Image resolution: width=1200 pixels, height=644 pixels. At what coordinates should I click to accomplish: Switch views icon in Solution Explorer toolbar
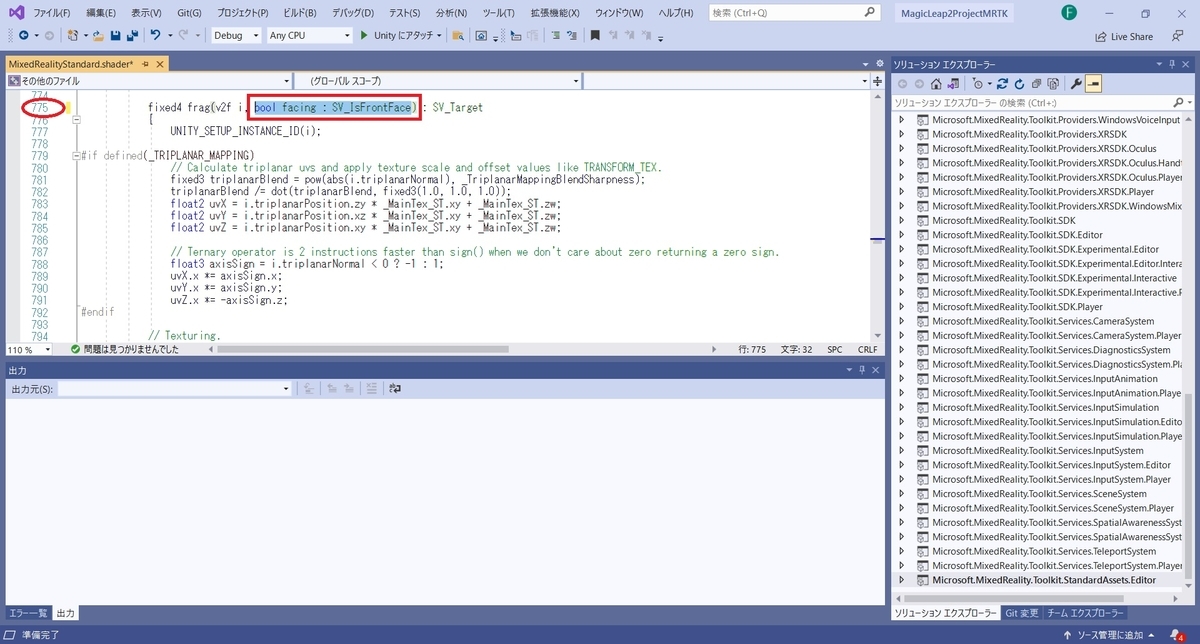coord(954,84)
